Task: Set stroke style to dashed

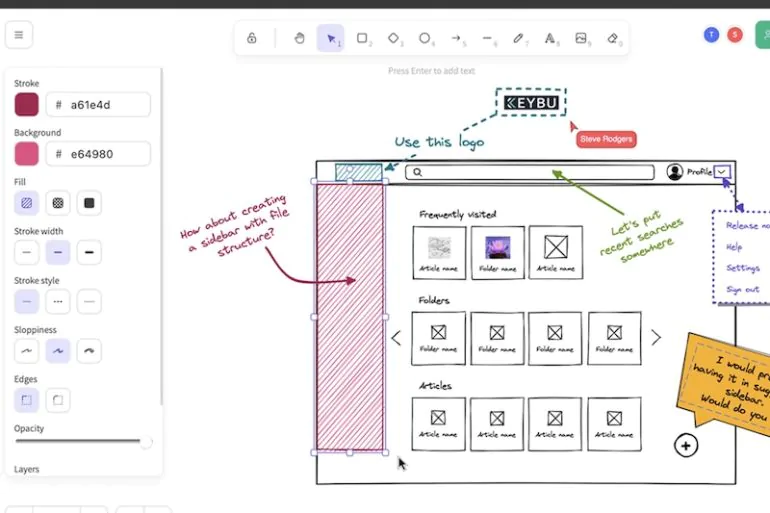Action: click(x=58, y=301)
